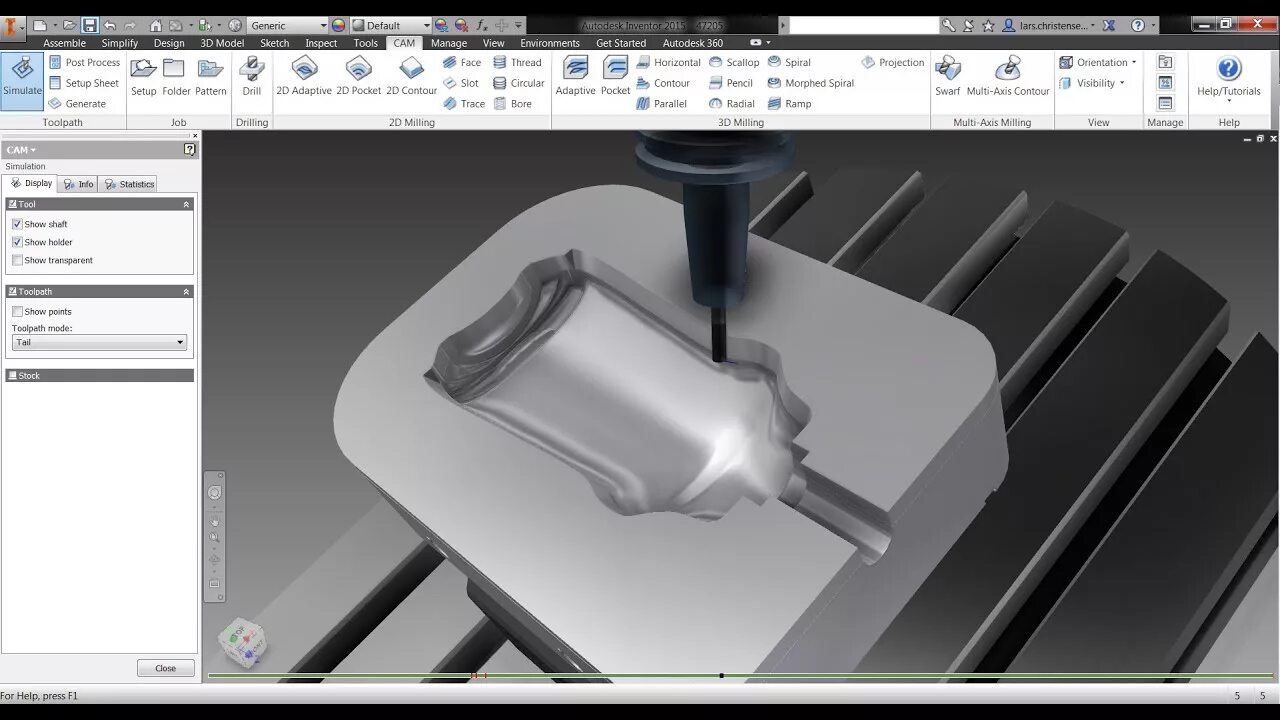Click the simulation timeline position marker
The height and width of the screenshot is (720, 1280).
(721, 676)
